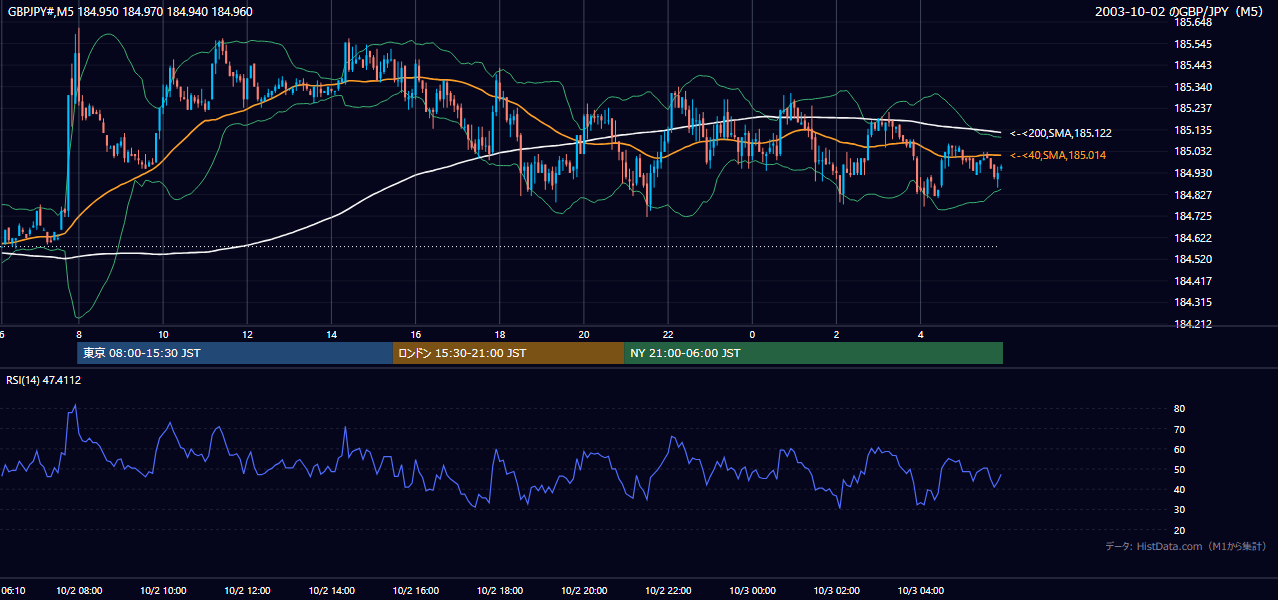Click the 10/2 20:00 timeline label
This screenshot has width=1278, height=600.
coord(583,591)
